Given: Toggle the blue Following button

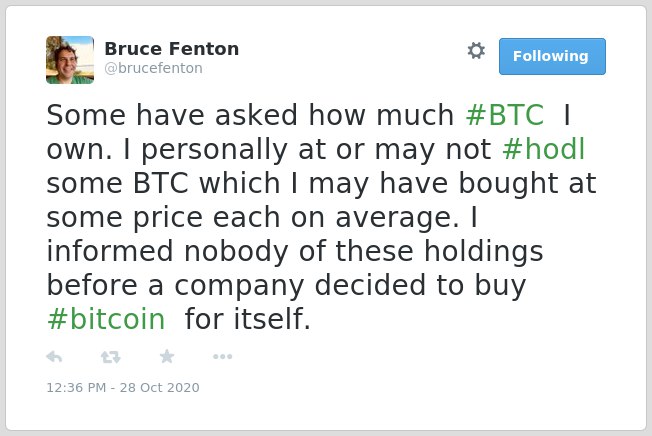Looking at the screenshot, I should pyautogui.click(x=552, y=57).
